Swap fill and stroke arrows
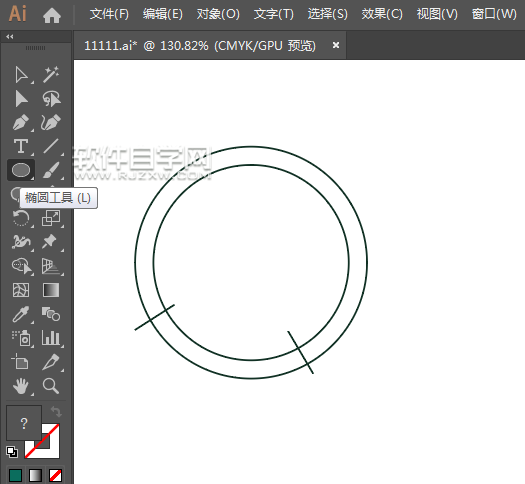This screenshot has width=525, height=484. [x=56, y=411]
